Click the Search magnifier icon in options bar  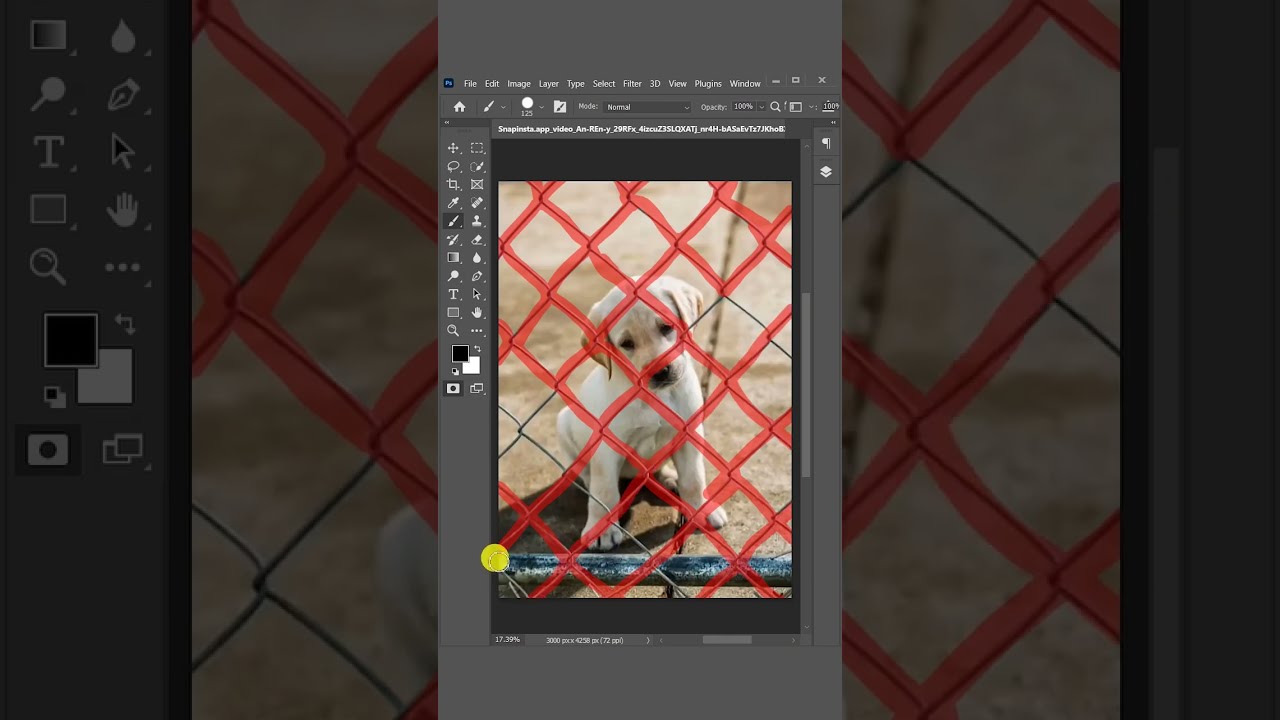[x=775, y=107]
